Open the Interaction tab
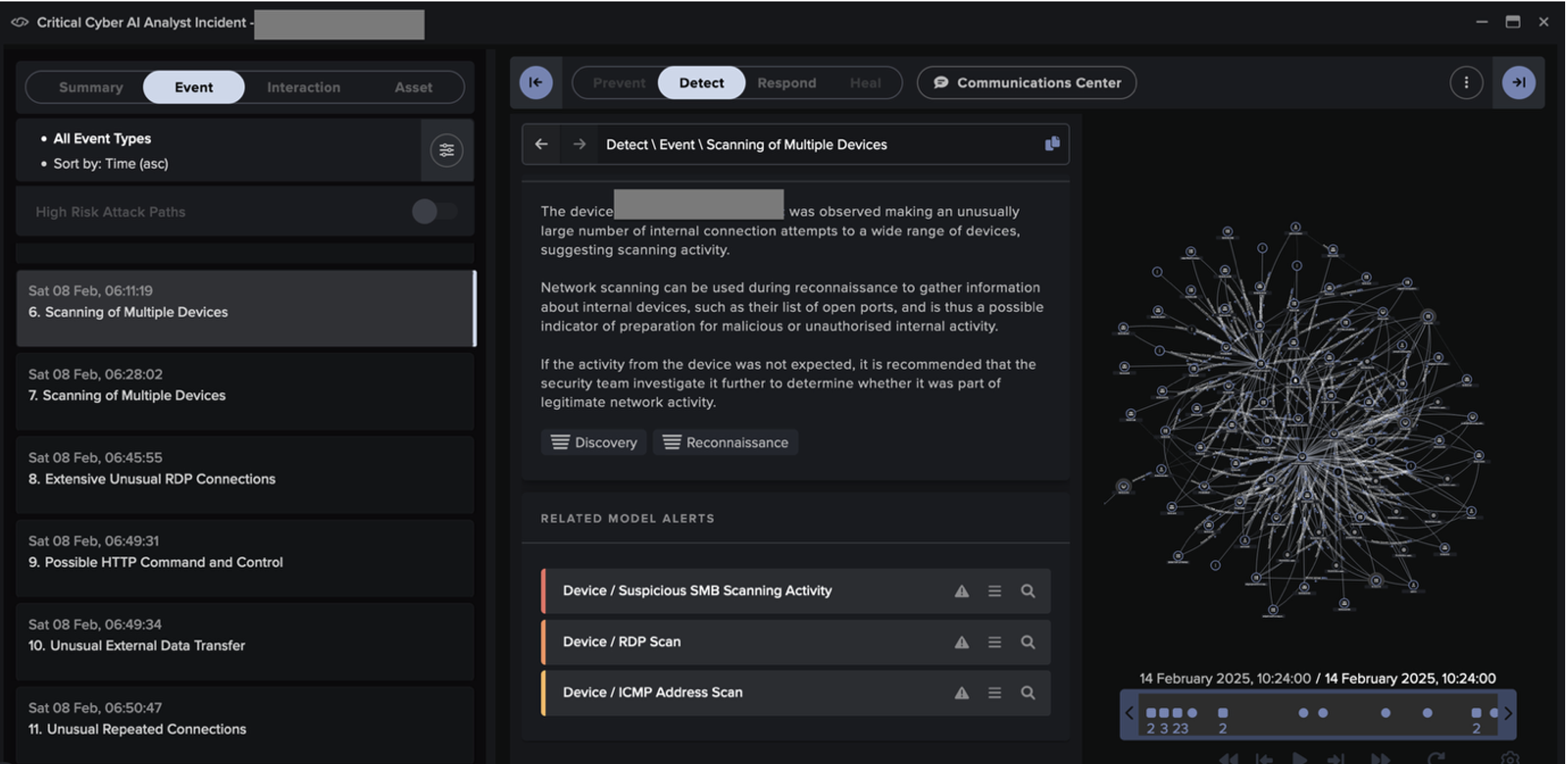 304,87
